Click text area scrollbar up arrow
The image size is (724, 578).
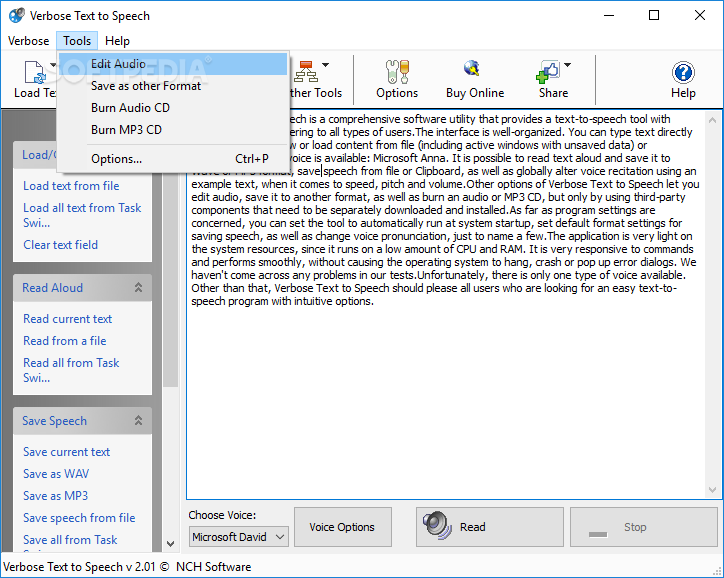712,120
